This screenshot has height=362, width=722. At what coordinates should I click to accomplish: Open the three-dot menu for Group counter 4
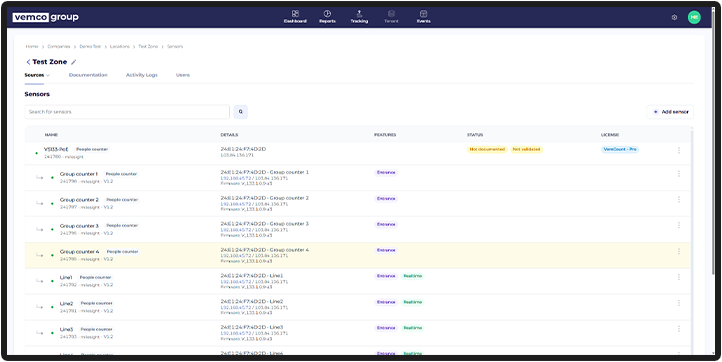point(679,251)
